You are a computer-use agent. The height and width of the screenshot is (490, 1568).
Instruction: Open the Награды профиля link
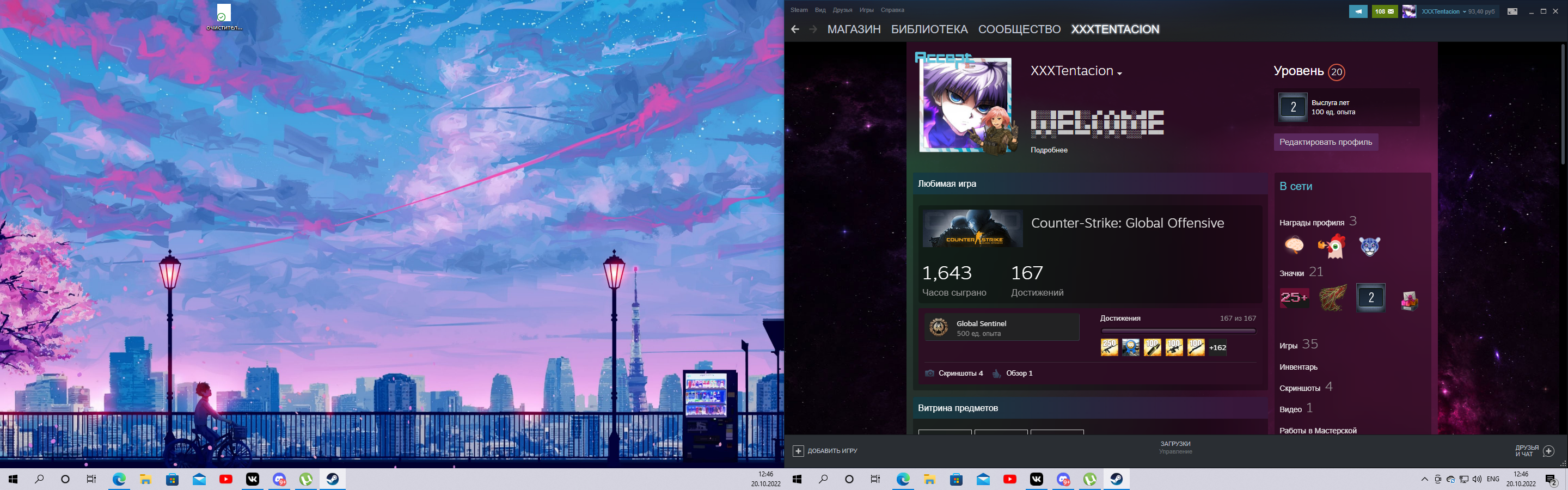pyautogui.click(x=1311, y=223)
